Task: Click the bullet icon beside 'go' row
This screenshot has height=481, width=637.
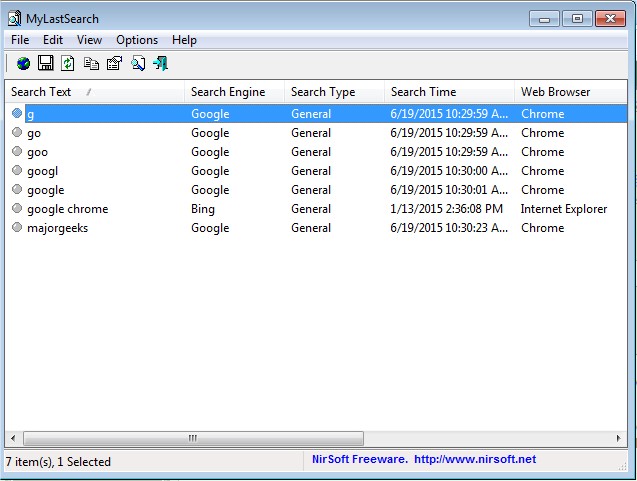Action: 17,132
